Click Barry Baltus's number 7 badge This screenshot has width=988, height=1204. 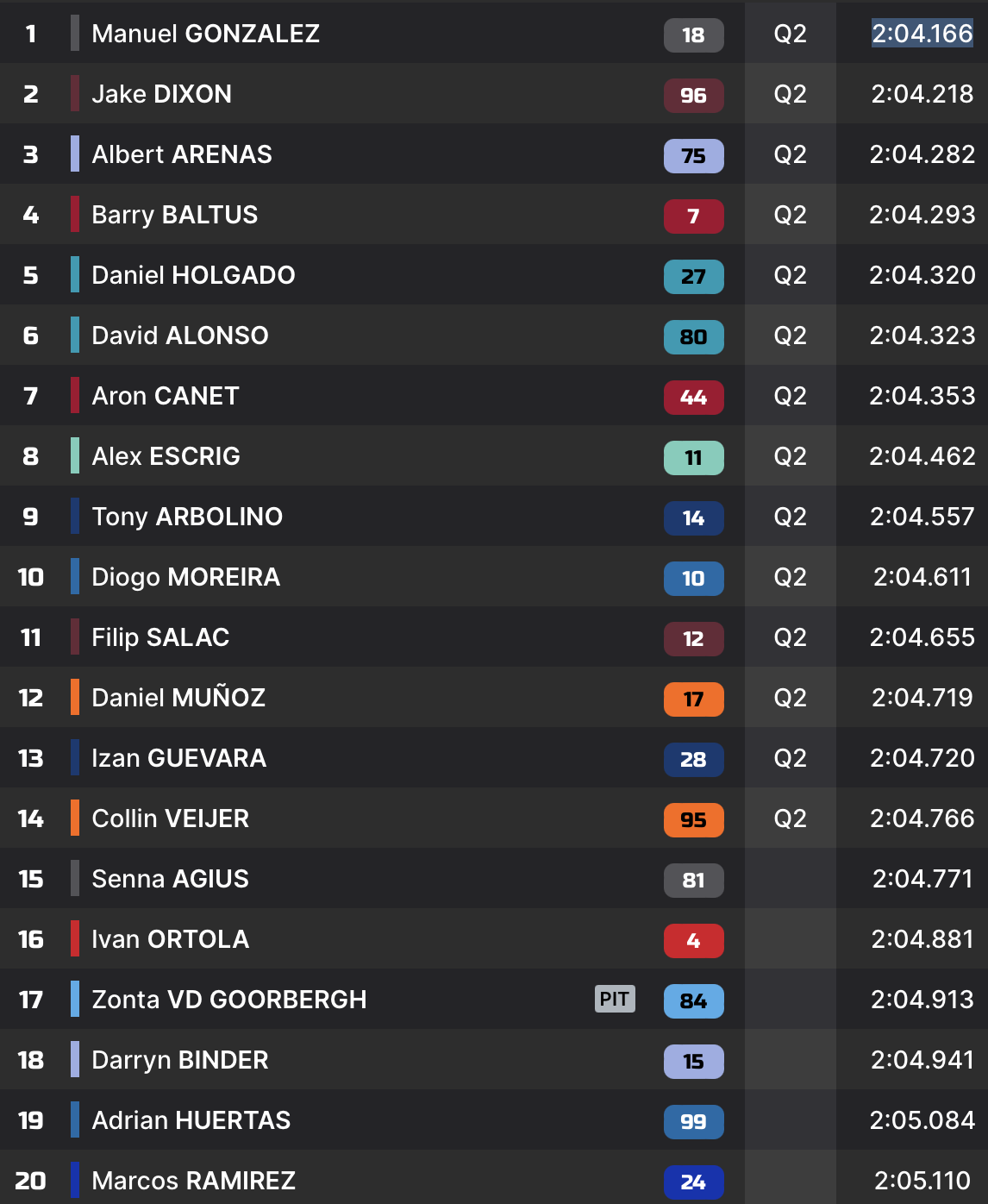point(693,216)
